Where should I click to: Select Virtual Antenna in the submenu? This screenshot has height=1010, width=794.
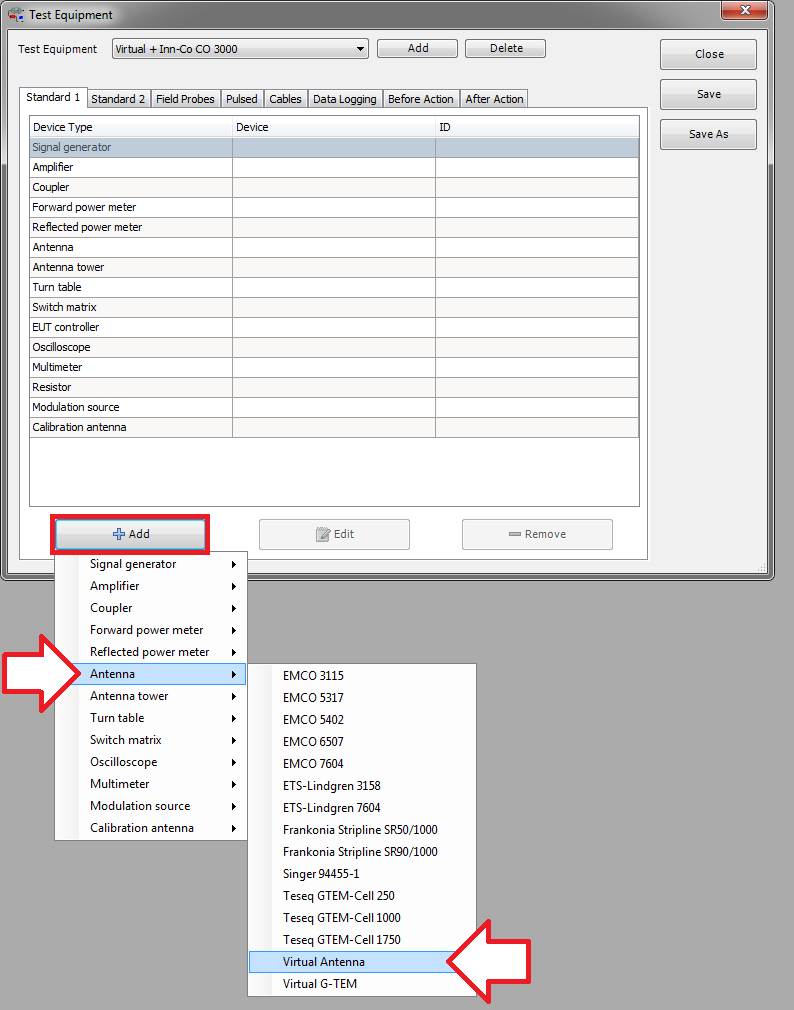362,962
